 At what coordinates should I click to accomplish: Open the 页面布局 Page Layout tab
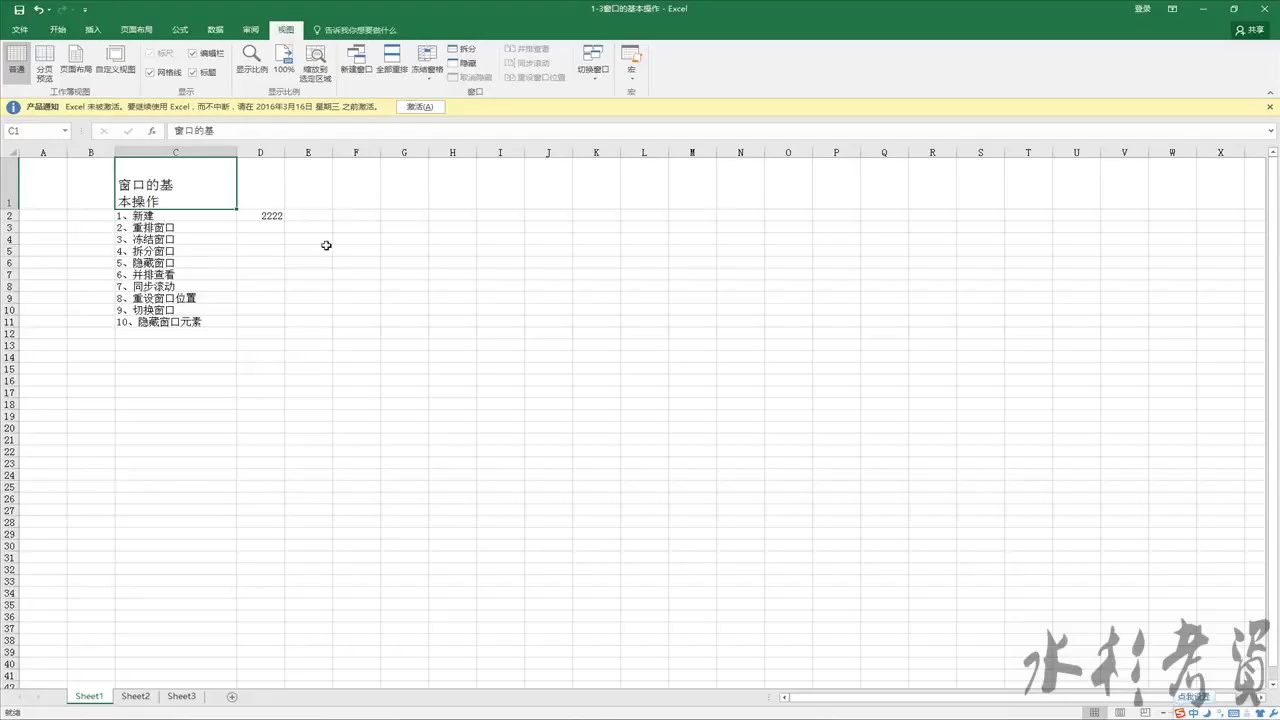point(136,30)
